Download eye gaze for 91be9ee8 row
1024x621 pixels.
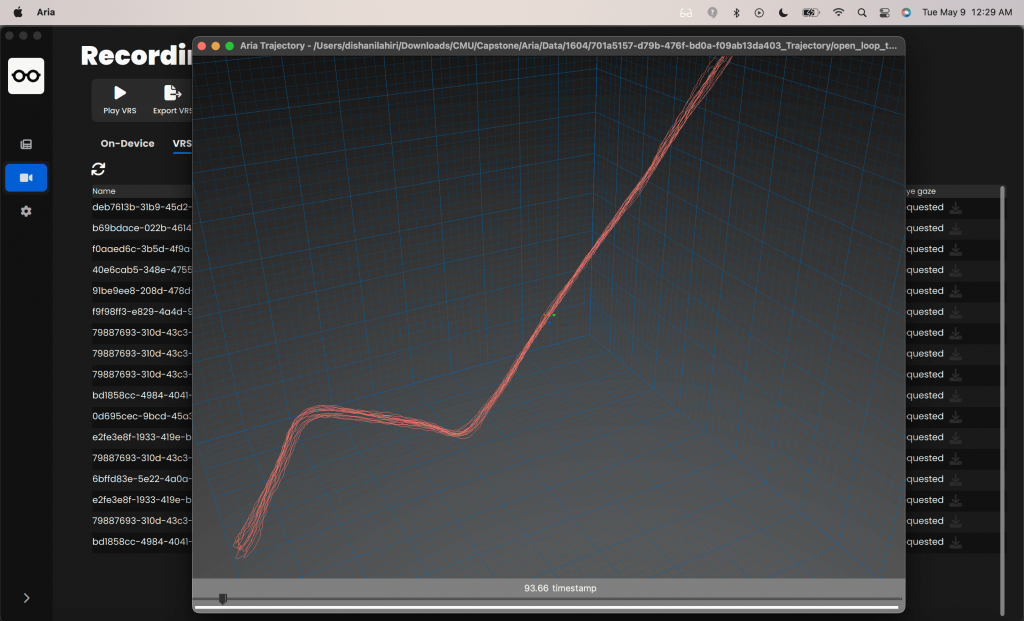pos(955,291)
